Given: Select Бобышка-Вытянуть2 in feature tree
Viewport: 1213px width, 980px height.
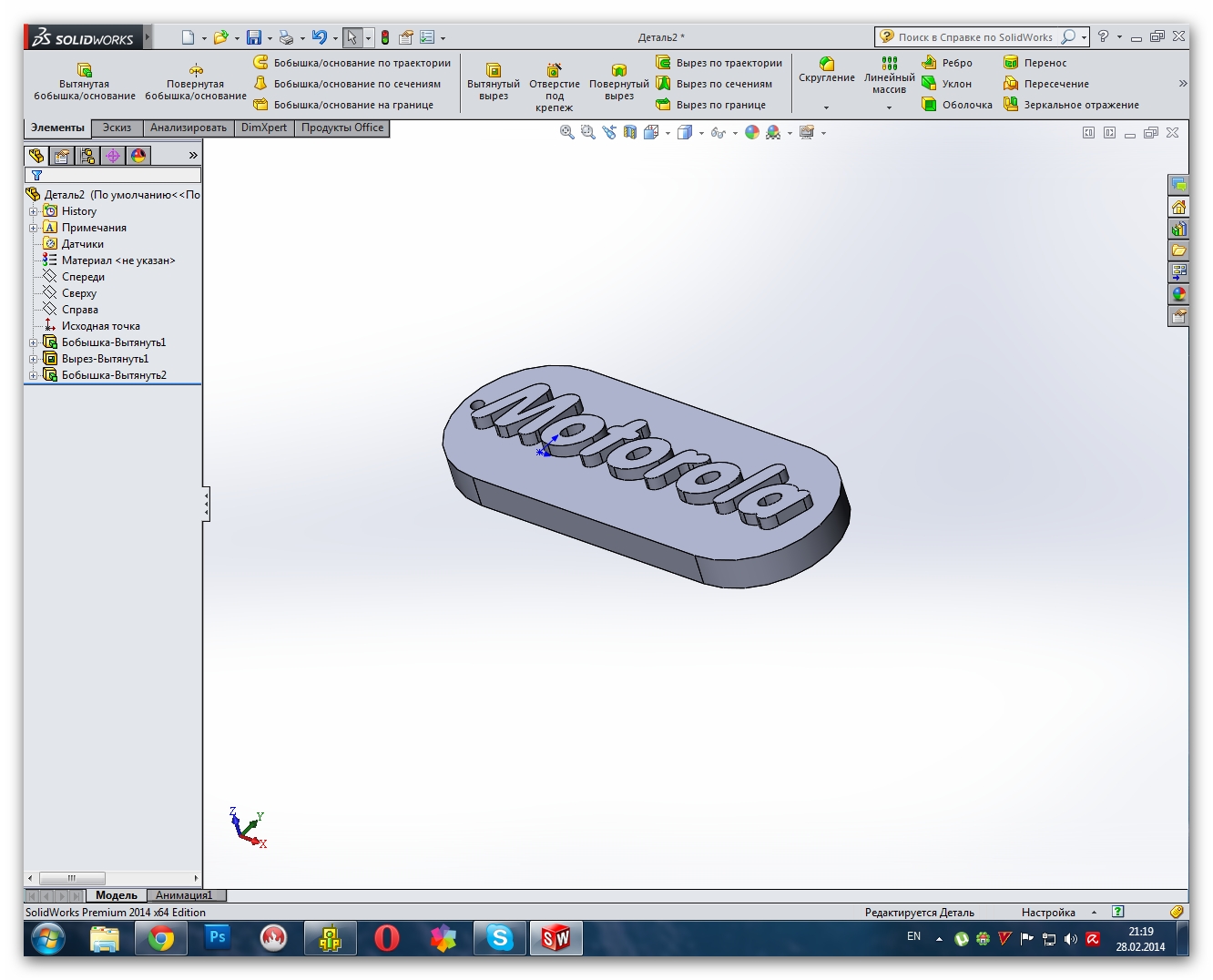Looking at the screenshot, I should pyautogui.click(x=114, y=375).
